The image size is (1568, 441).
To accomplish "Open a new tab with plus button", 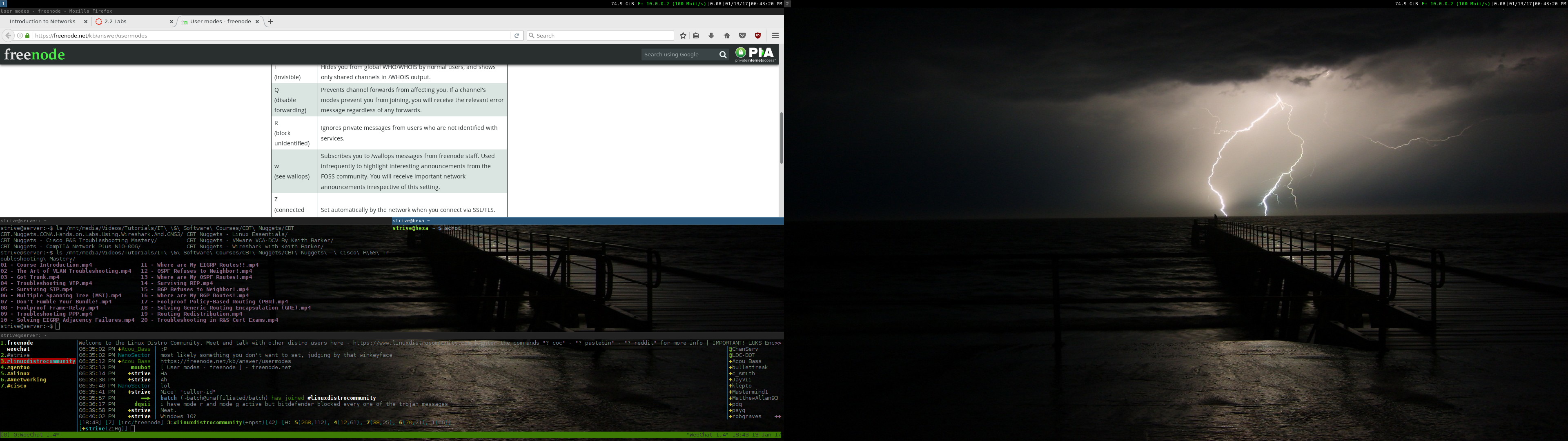I will coord(271,21).
